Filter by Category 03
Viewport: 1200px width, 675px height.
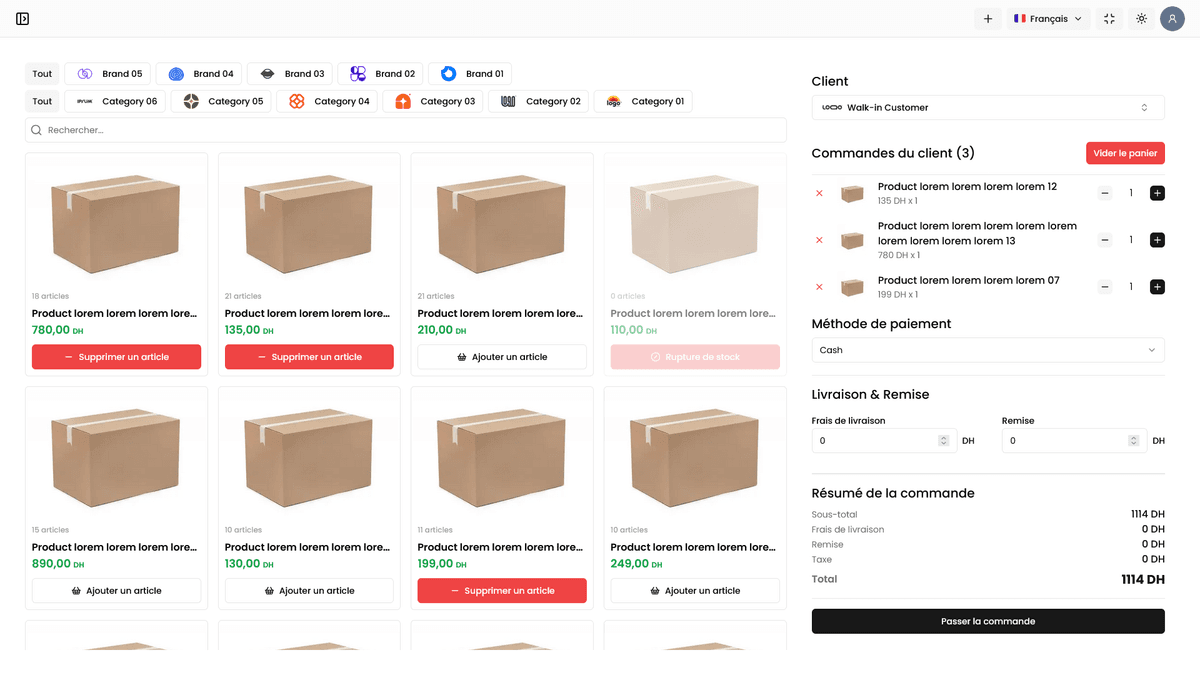[x=433, y=101]
